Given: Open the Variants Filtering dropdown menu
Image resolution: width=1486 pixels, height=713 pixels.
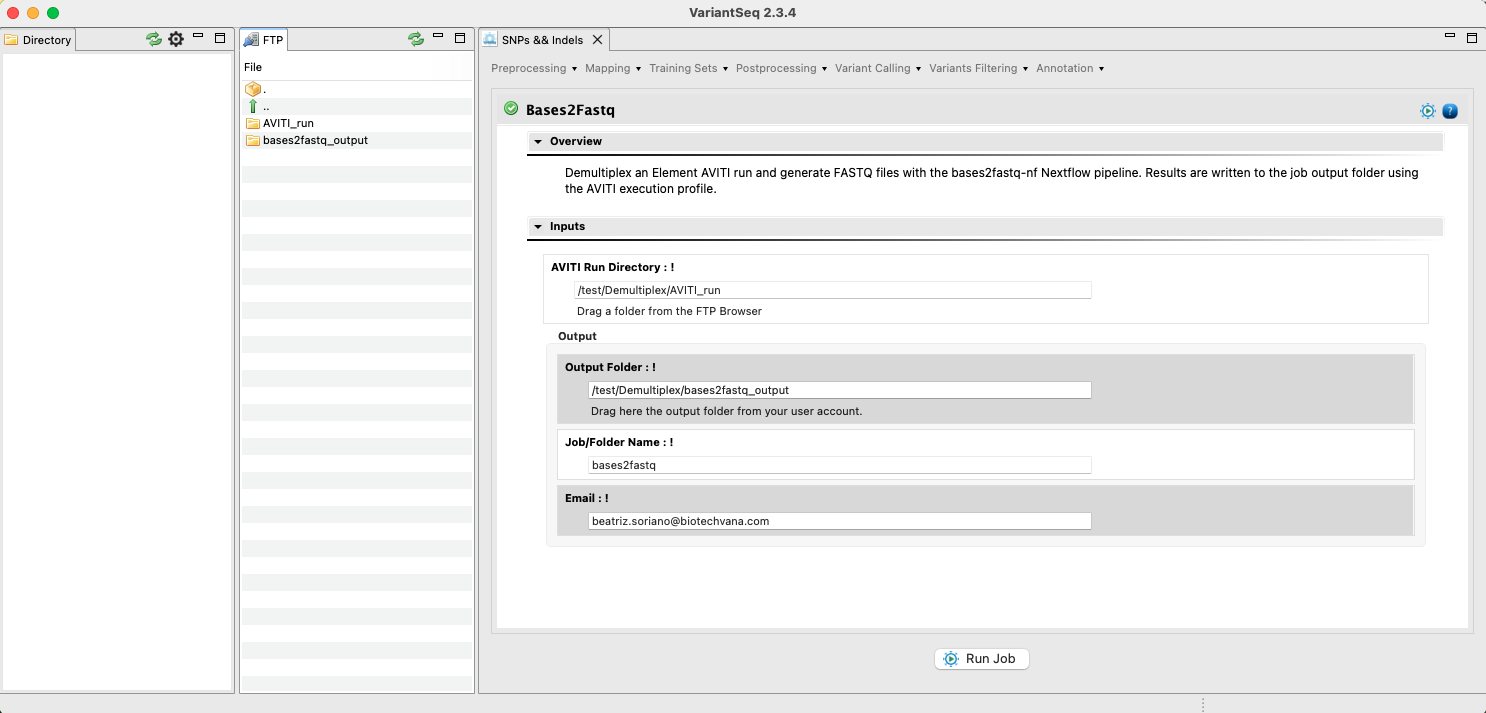Looking at the screenshot, I should tap(978, 68).
